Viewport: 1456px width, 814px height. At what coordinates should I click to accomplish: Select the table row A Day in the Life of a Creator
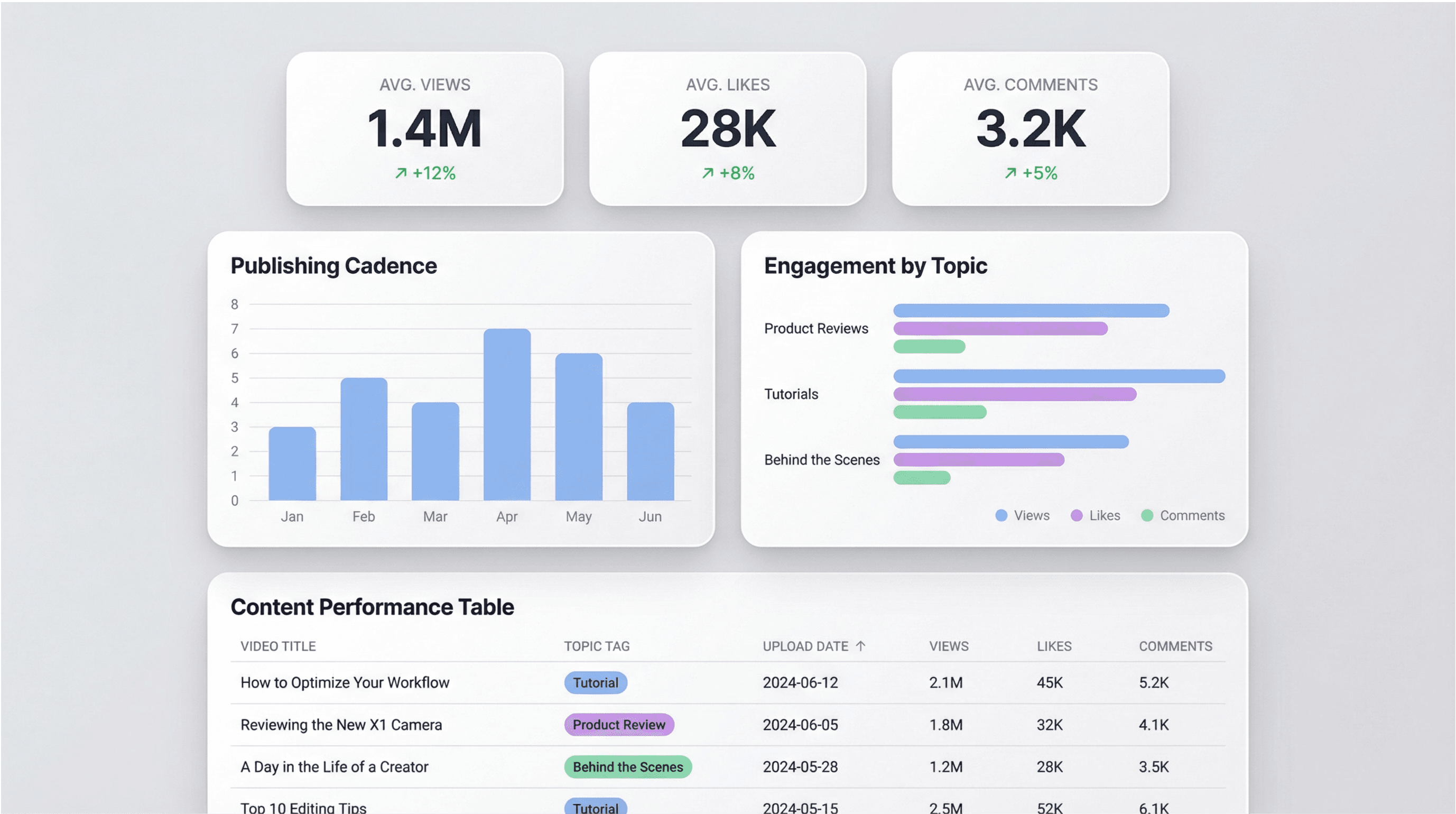click(x=334, y=767)
